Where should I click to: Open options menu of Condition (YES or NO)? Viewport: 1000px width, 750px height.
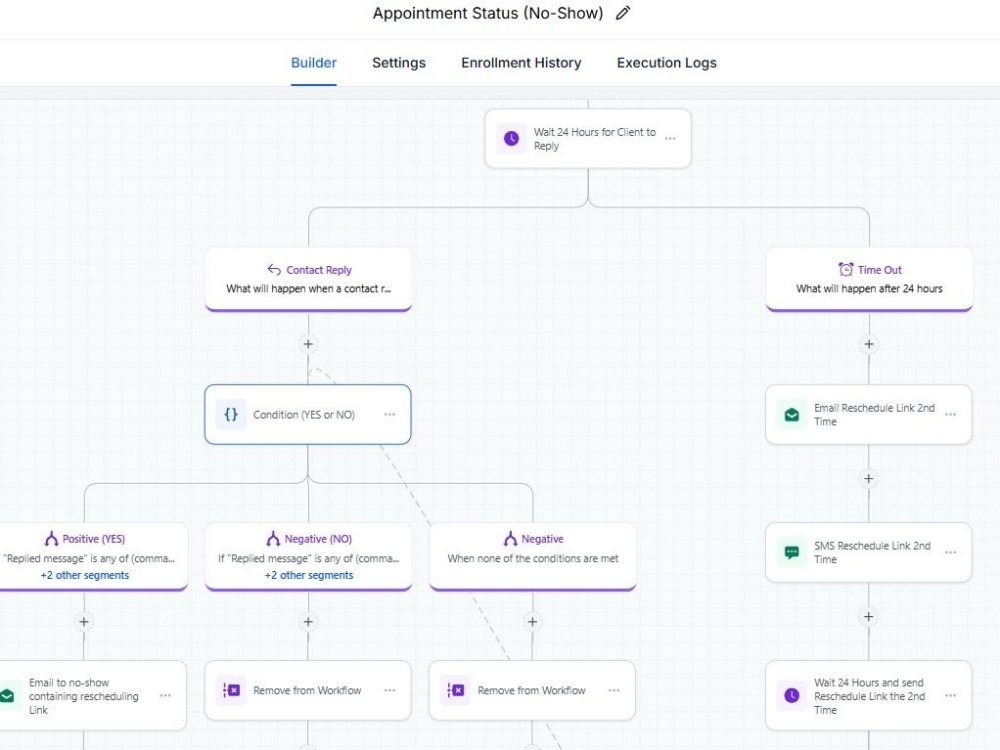[x=390, y=415]
